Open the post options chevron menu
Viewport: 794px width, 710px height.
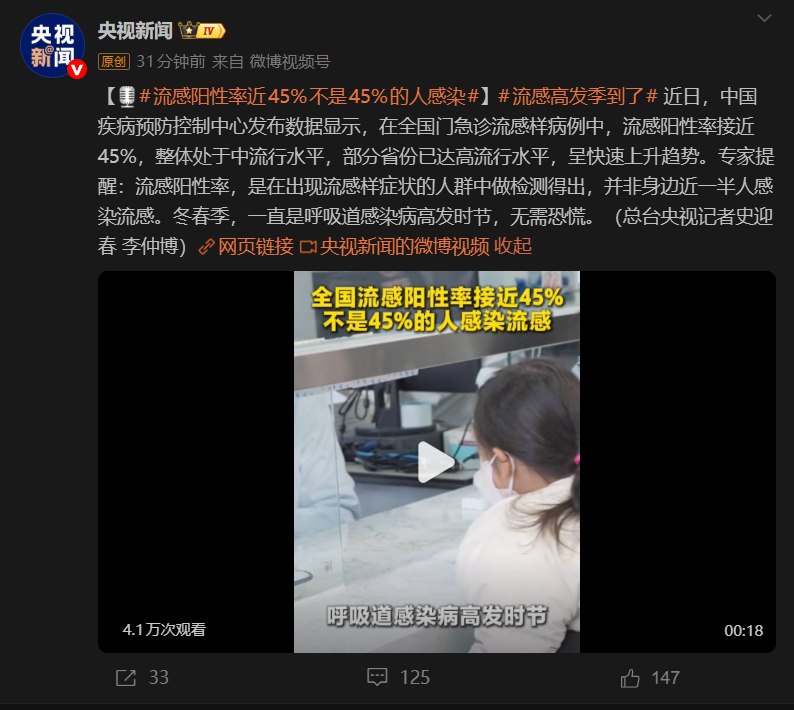(764, 19)
